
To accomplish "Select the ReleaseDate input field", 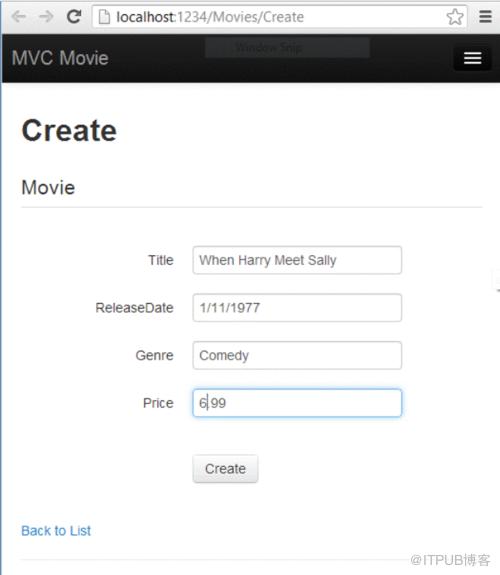I will (297, 308).
